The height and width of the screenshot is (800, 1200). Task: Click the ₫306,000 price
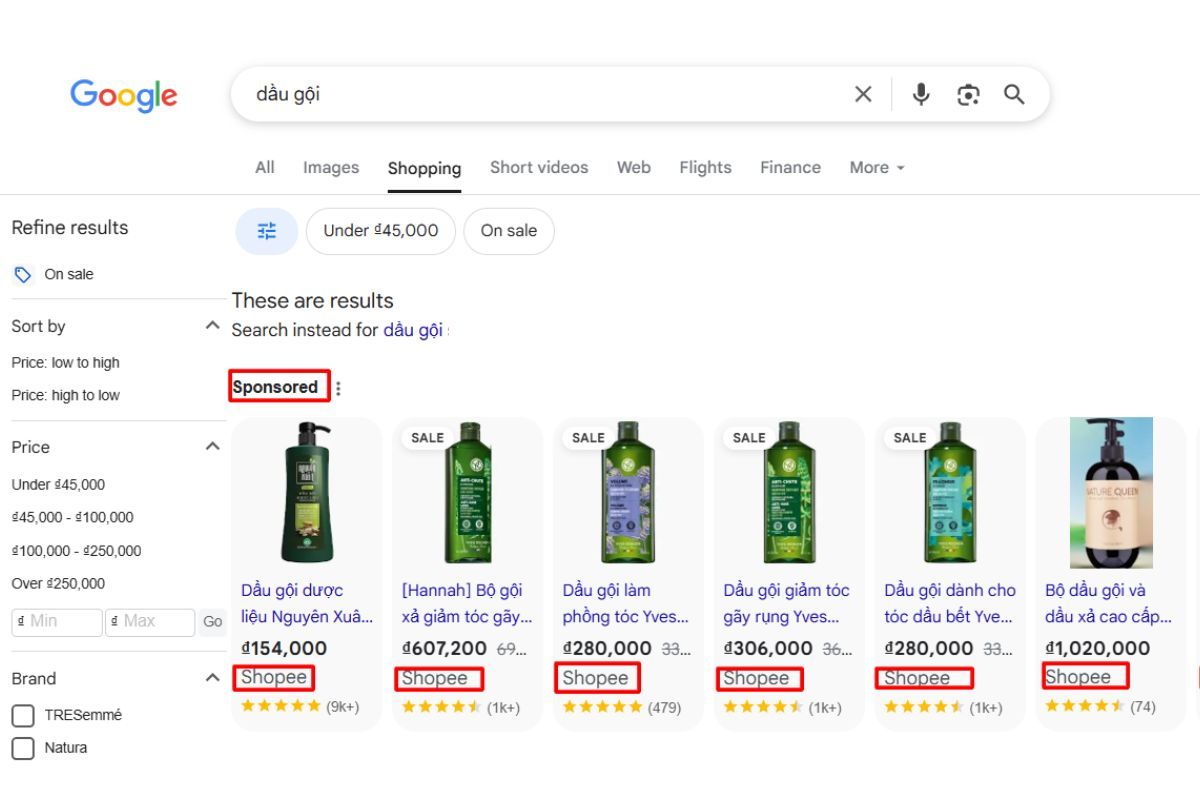point(767,648)
